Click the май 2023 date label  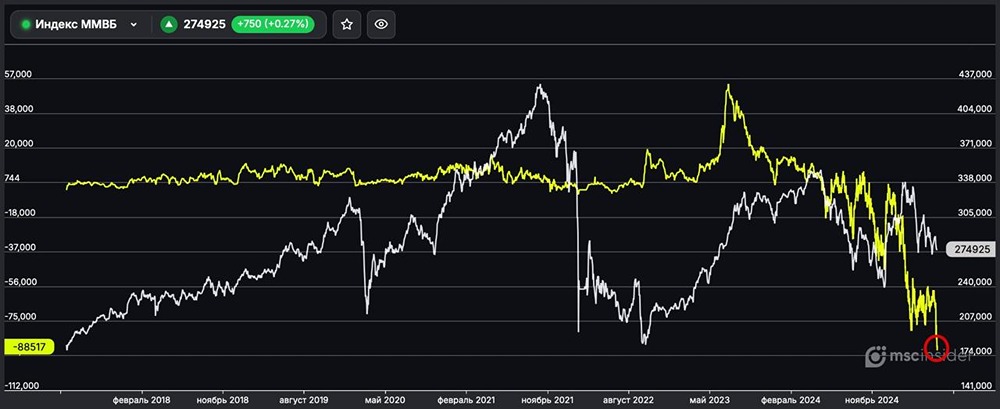709,400
